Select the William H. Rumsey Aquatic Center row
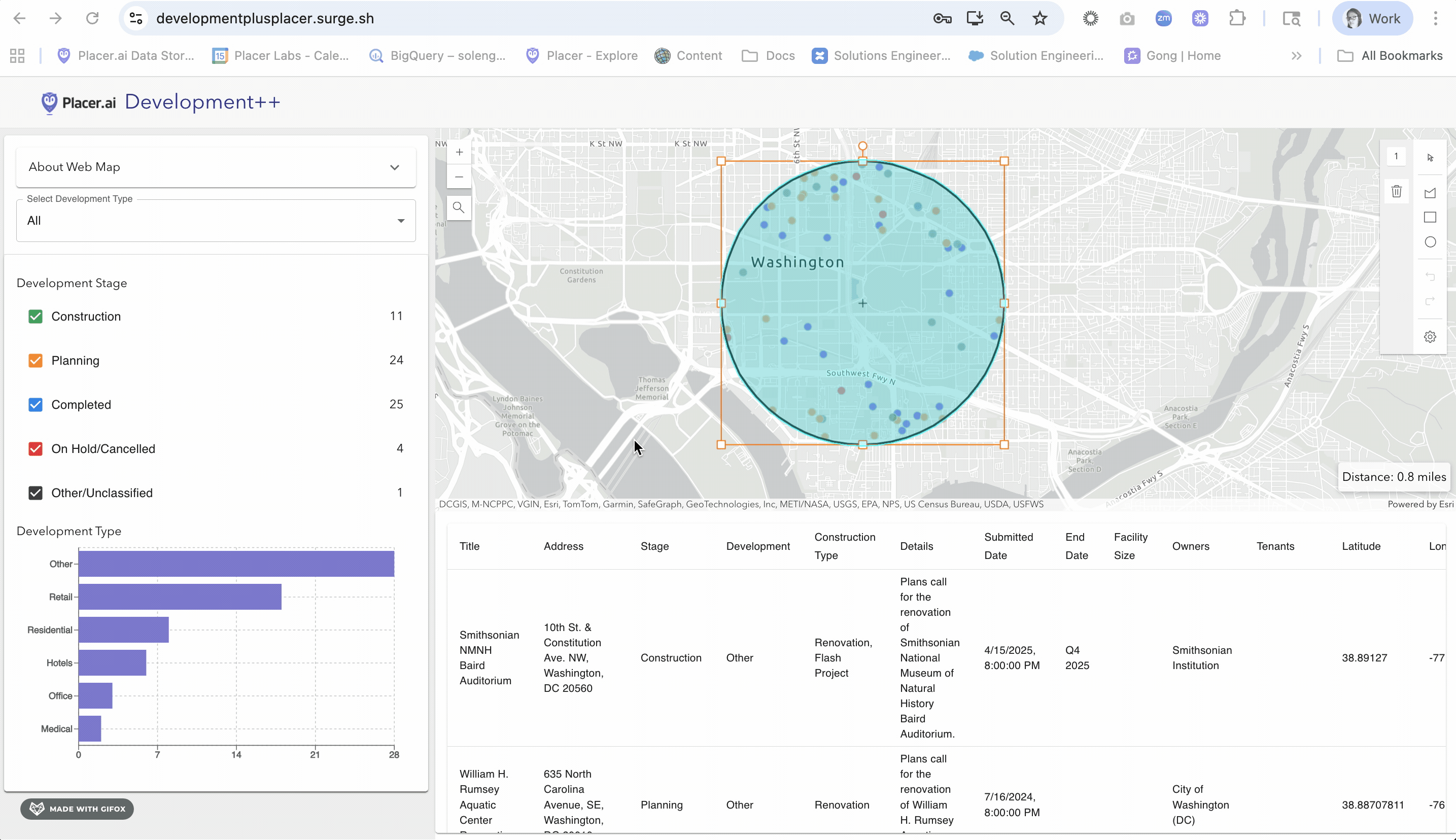The image size is (1456, 840). pyautogui.click(x=946, y=790)
